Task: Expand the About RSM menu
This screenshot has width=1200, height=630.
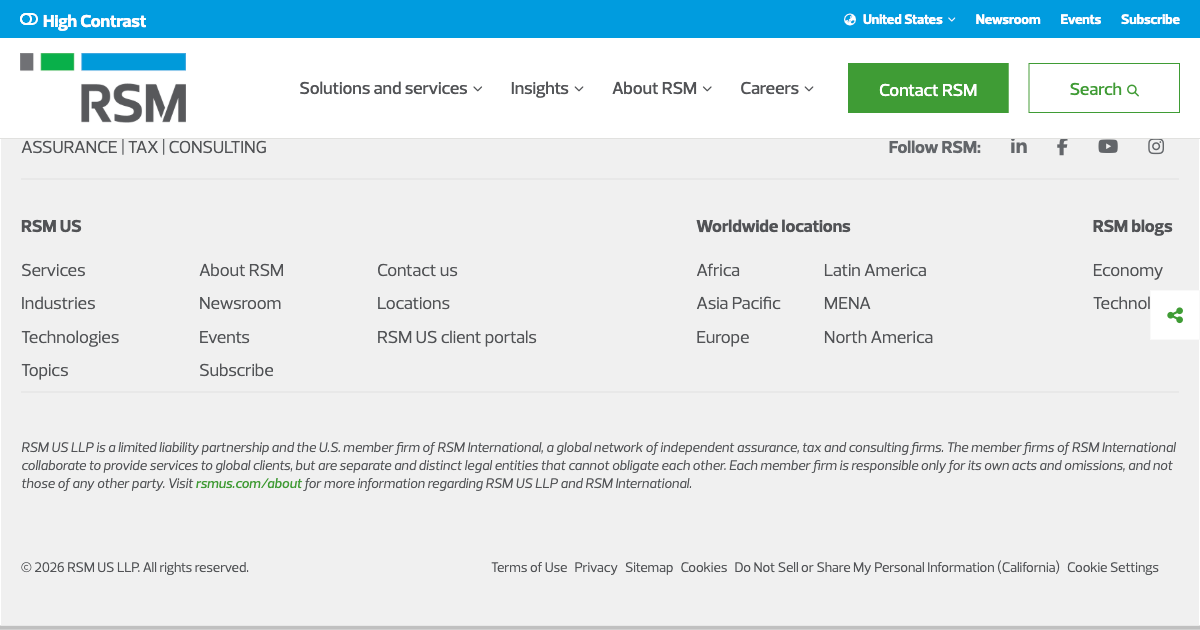Action: coord(662,88)
